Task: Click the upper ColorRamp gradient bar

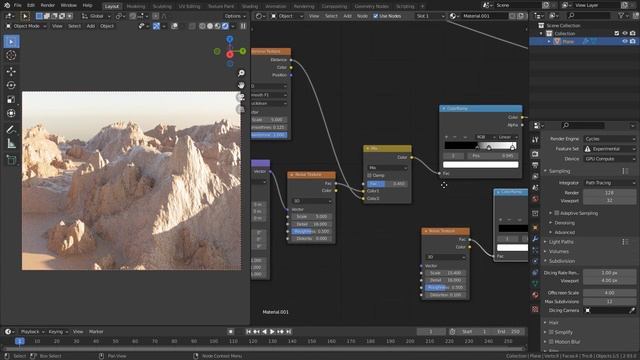Action: point(480,146)
